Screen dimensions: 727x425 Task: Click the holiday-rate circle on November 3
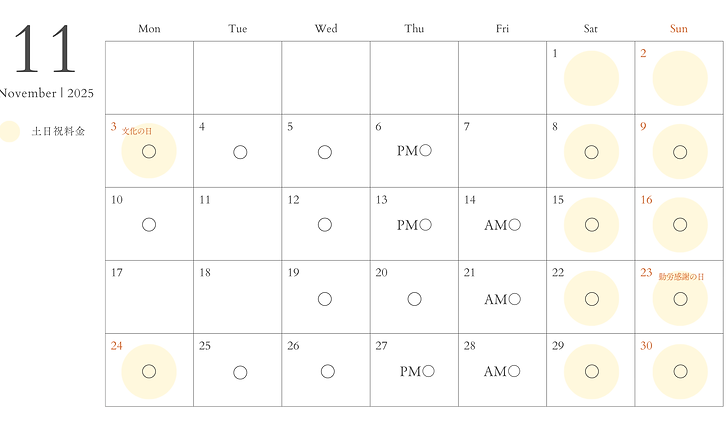pos(149,152)
